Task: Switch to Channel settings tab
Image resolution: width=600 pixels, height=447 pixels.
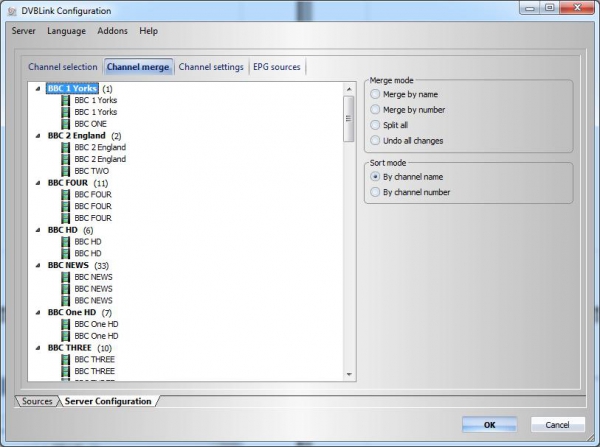Action: click(x=211, y=67)
